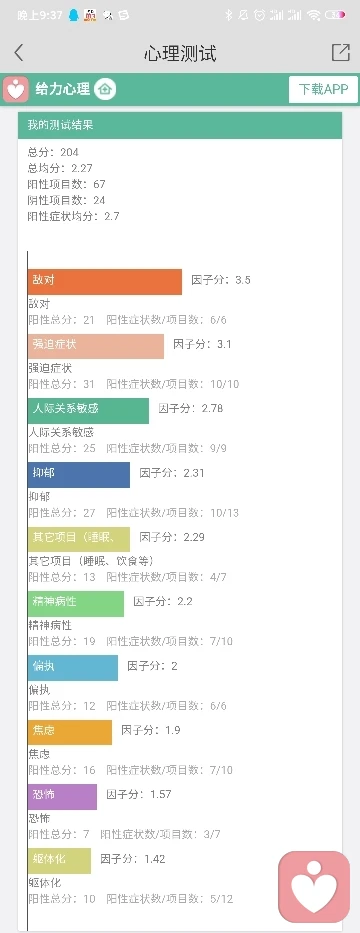Tap the back arrow icon
Screen dimensions: 360x933
(x=18, y=52)
